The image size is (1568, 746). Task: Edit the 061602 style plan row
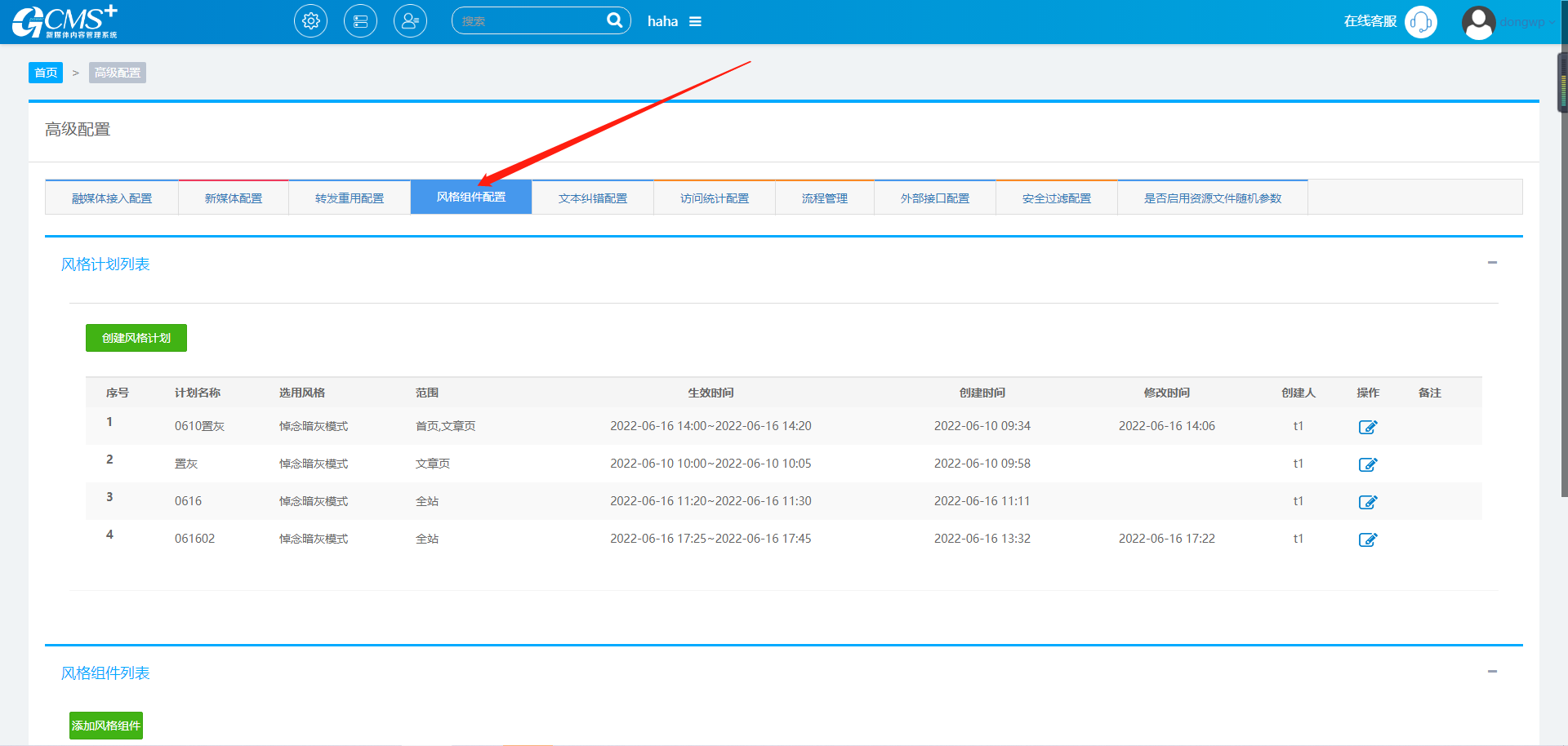pyautogui.click(x=1367, y=540)
